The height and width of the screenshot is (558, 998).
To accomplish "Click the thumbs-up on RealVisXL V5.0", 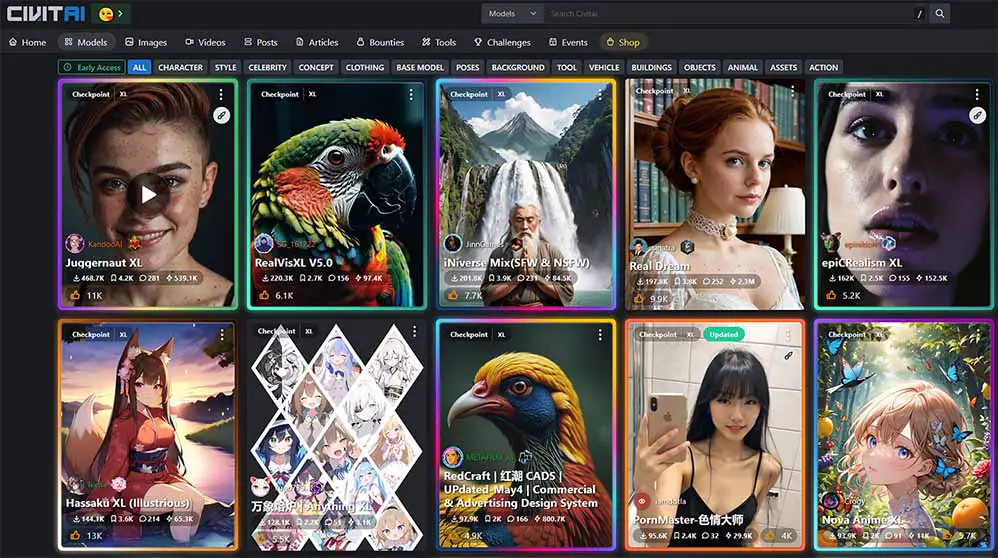I will point(264,295).
